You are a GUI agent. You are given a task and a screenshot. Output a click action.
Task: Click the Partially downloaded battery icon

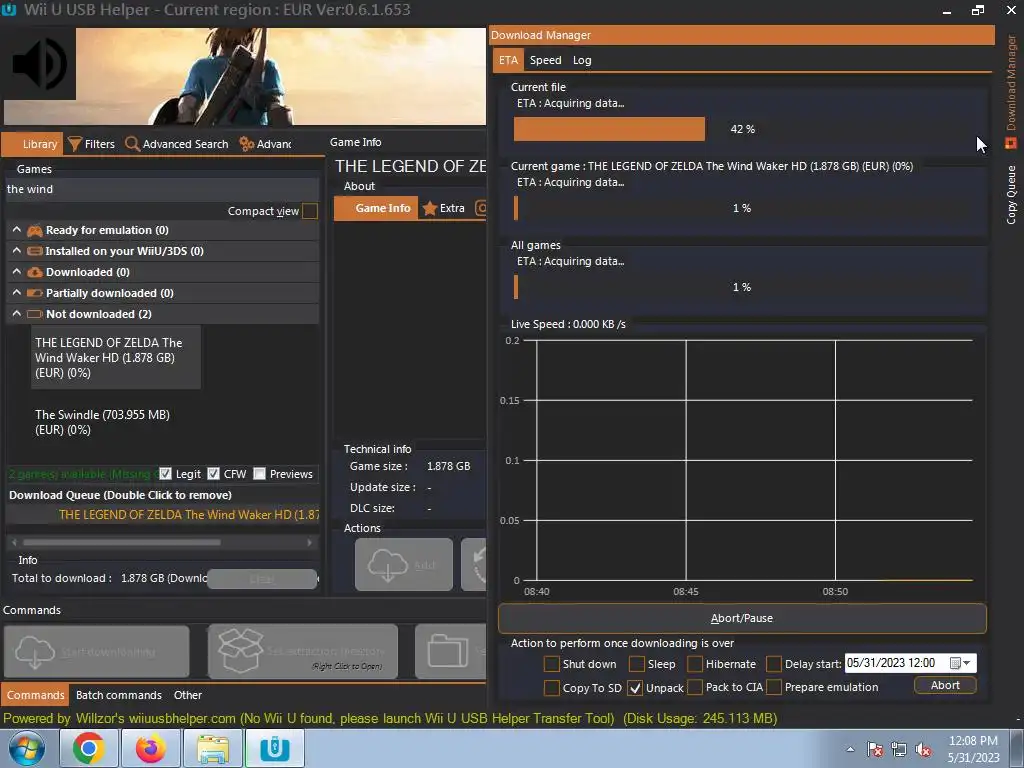pyautogui.click(x=35, y=293)
